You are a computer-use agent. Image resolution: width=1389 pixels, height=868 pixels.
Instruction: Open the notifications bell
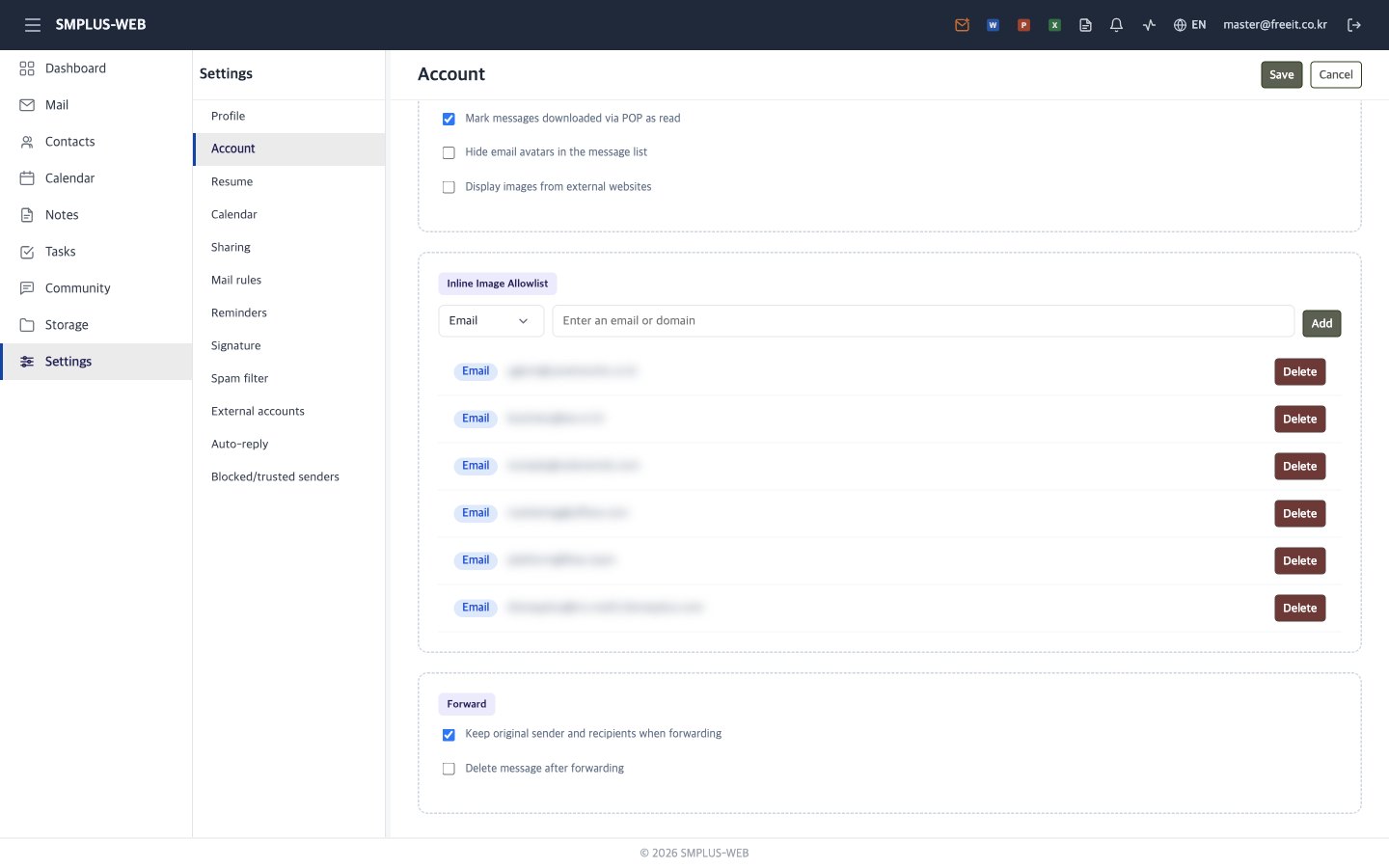pyautogui.click(x=1116, y=25)
